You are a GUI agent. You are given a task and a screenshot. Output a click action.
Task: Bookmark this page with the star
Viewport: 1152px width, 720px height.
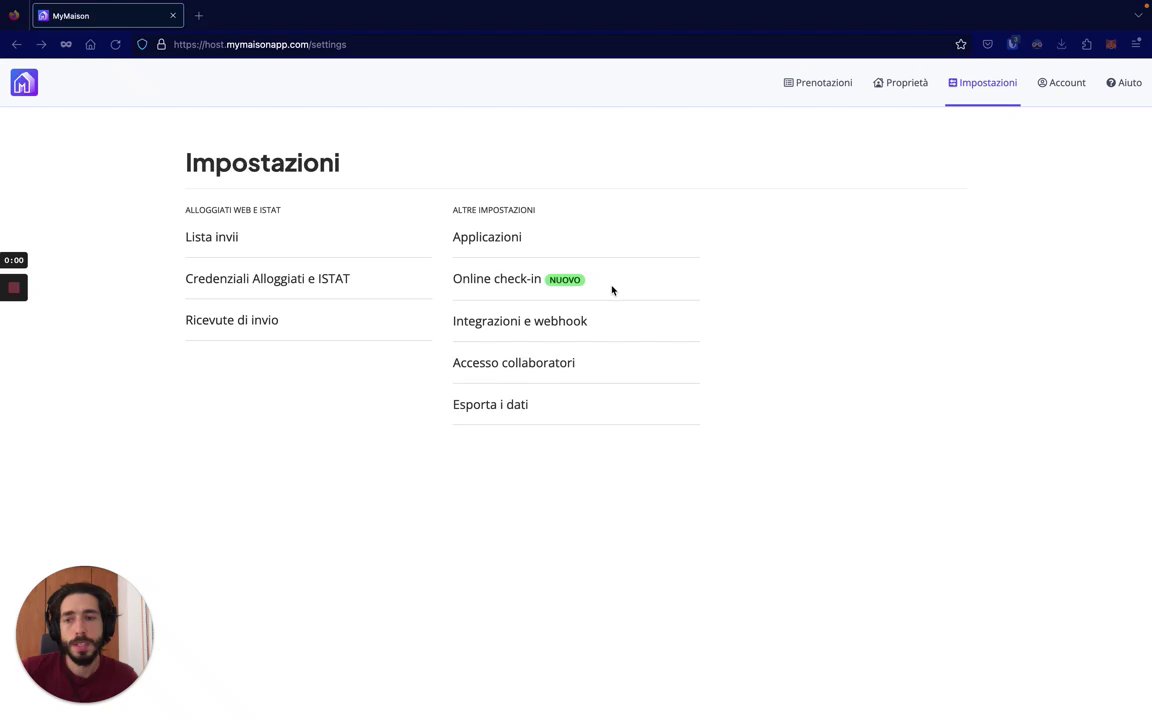tap(960, 45)
